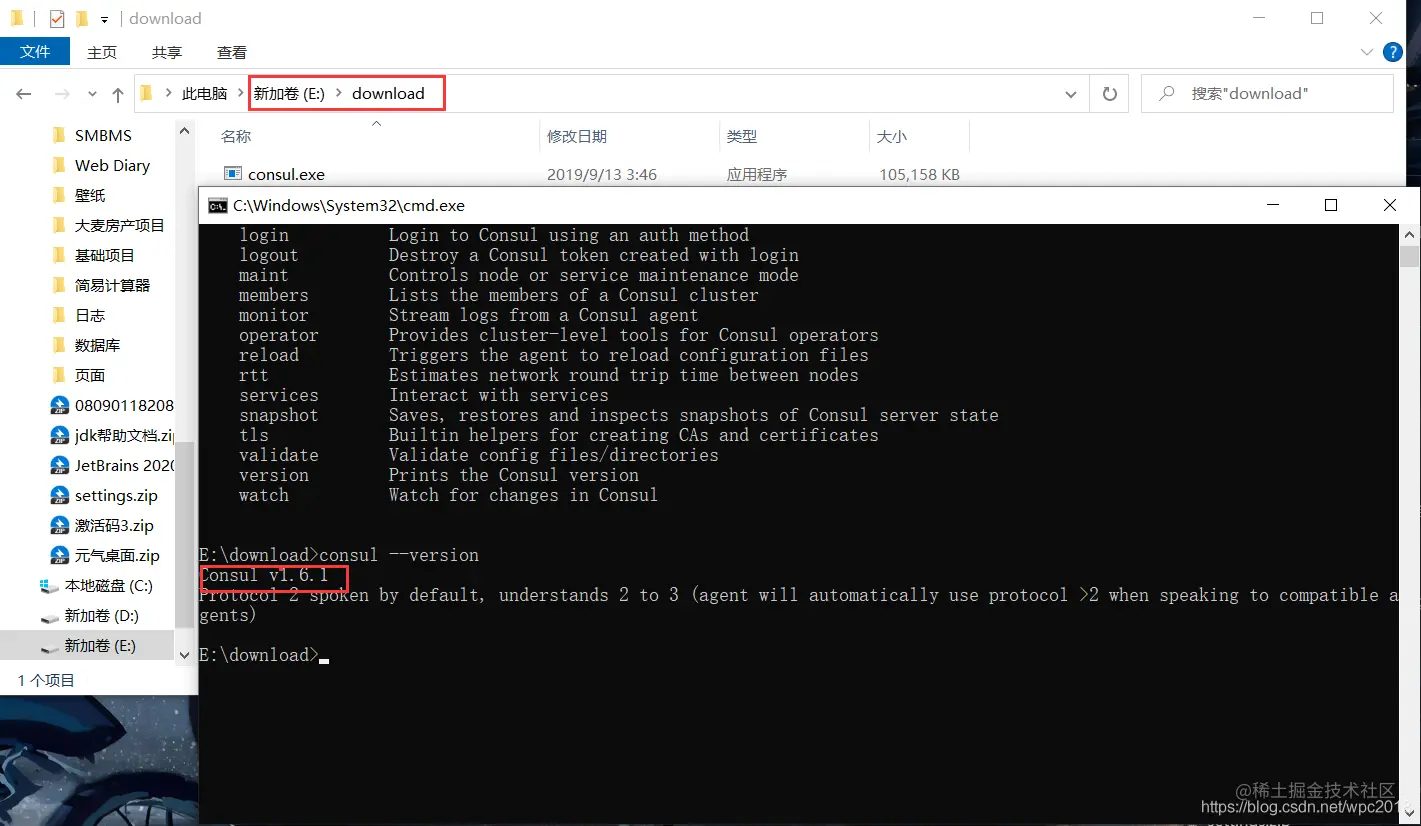Sort files by 类型 column
This screenshot has width=1421, height=826.
tap(742, 136)
